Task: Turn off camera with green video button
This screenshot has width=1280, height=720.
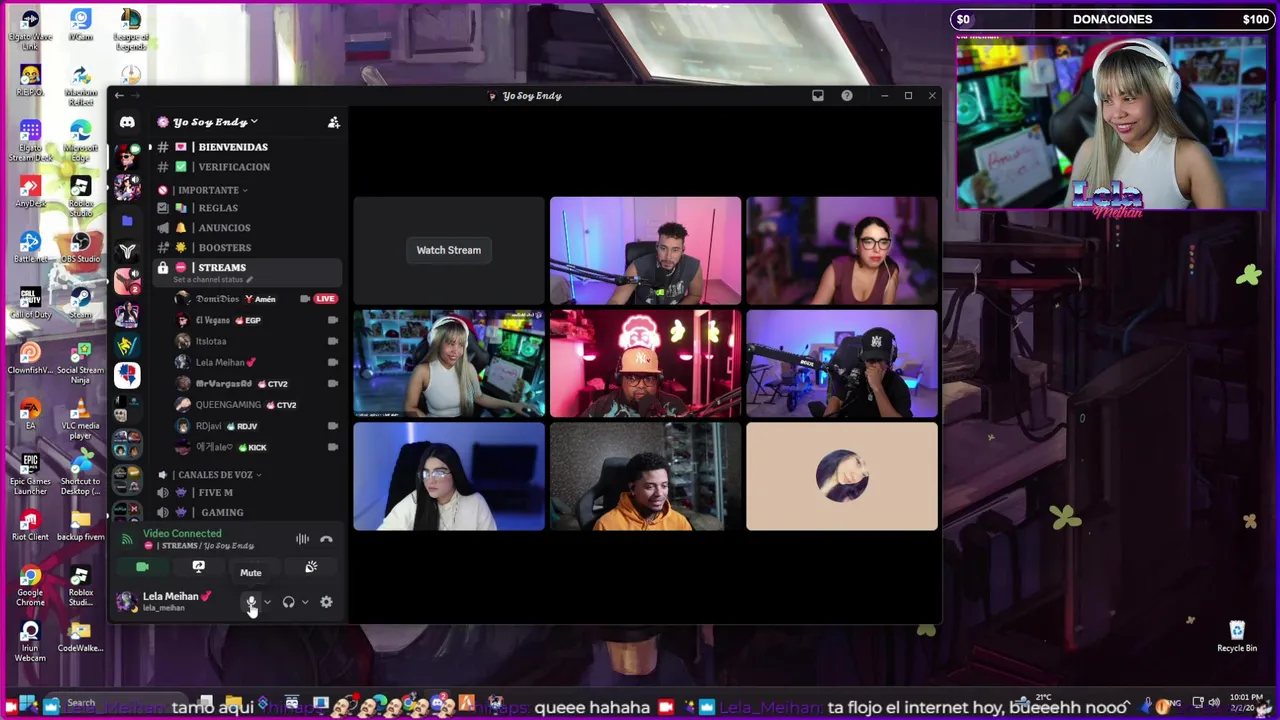Action: [x=142, y=567]
